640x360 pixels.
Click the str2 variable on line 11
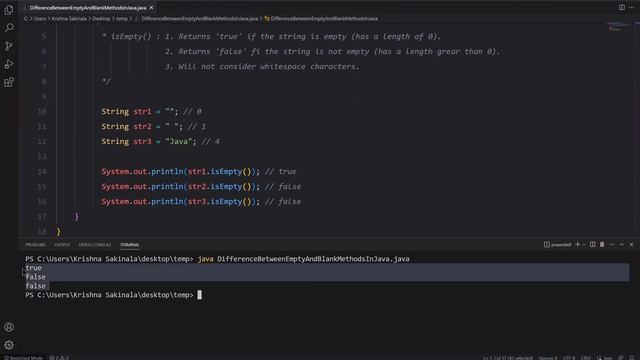click(142, 127)
